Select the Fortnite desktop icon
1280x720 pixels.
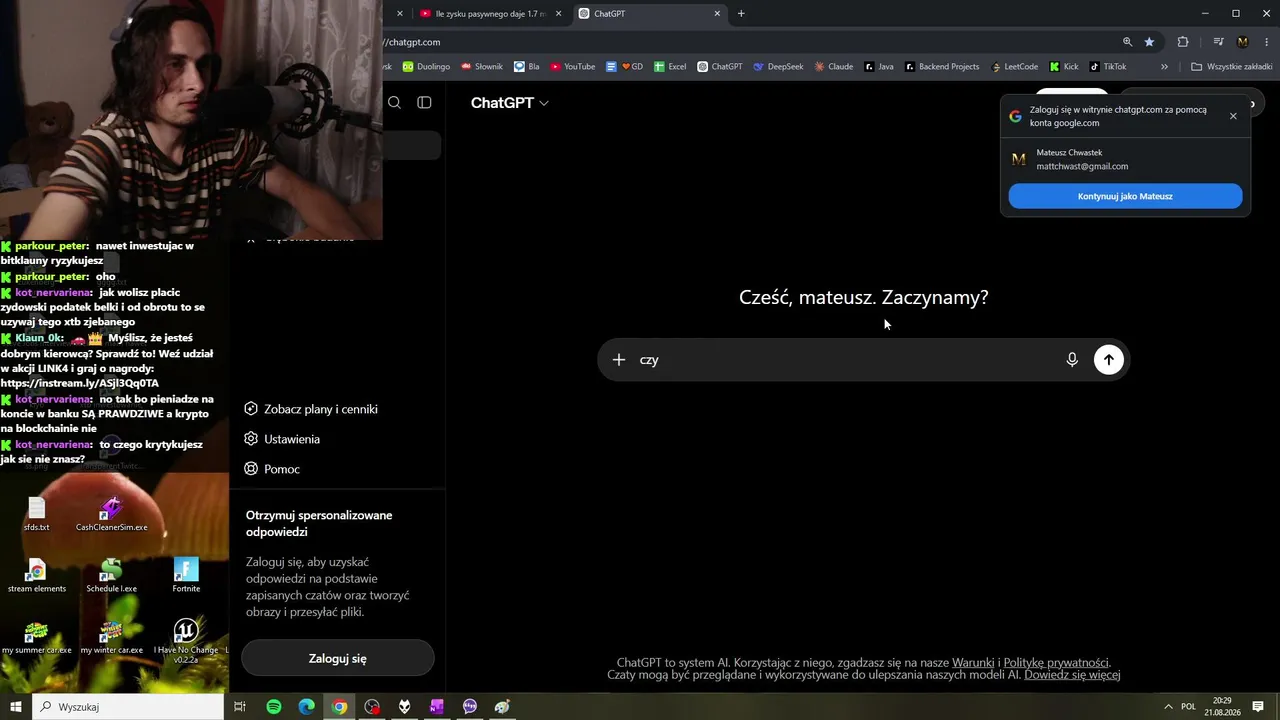(186, 576)
